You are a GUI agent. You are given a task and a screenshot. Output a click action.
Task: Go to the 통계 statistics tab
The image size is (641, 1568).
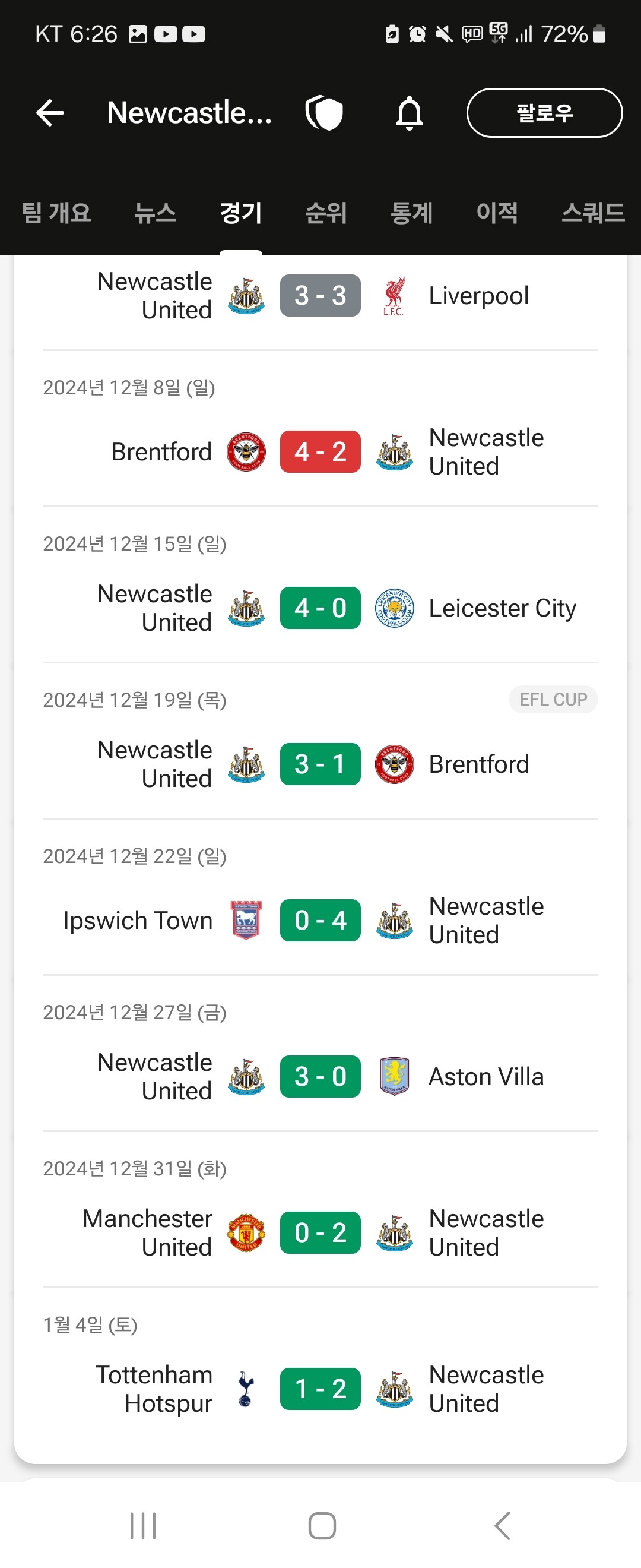[412, 213]
